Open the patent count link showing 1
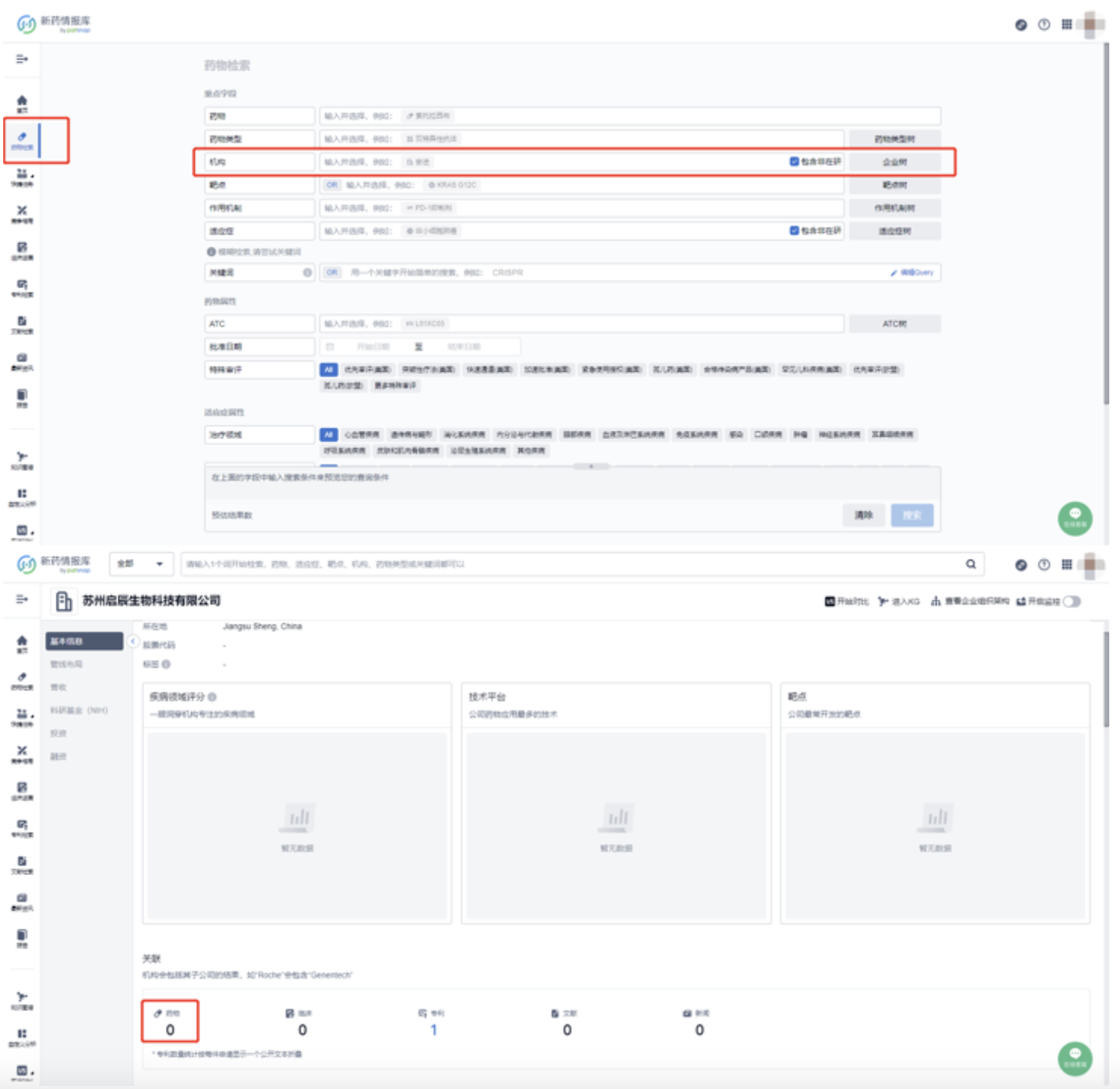Image resolution: width=1120 pixels, height=1089 pixels. click(x=433, y=1030)
